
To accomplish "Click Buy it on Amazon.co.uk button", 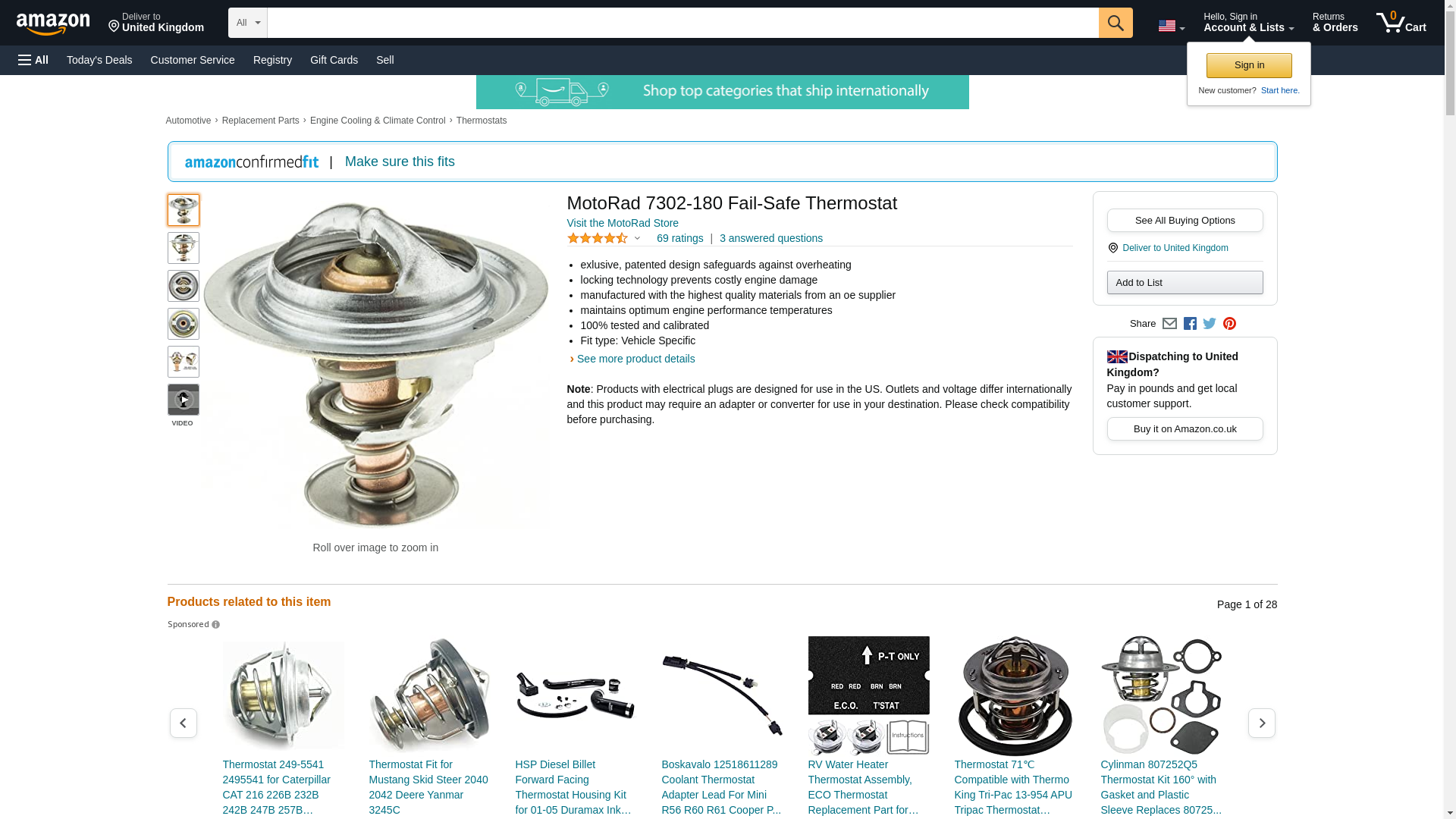I will pyautogui.click(x=1185, y=429).
